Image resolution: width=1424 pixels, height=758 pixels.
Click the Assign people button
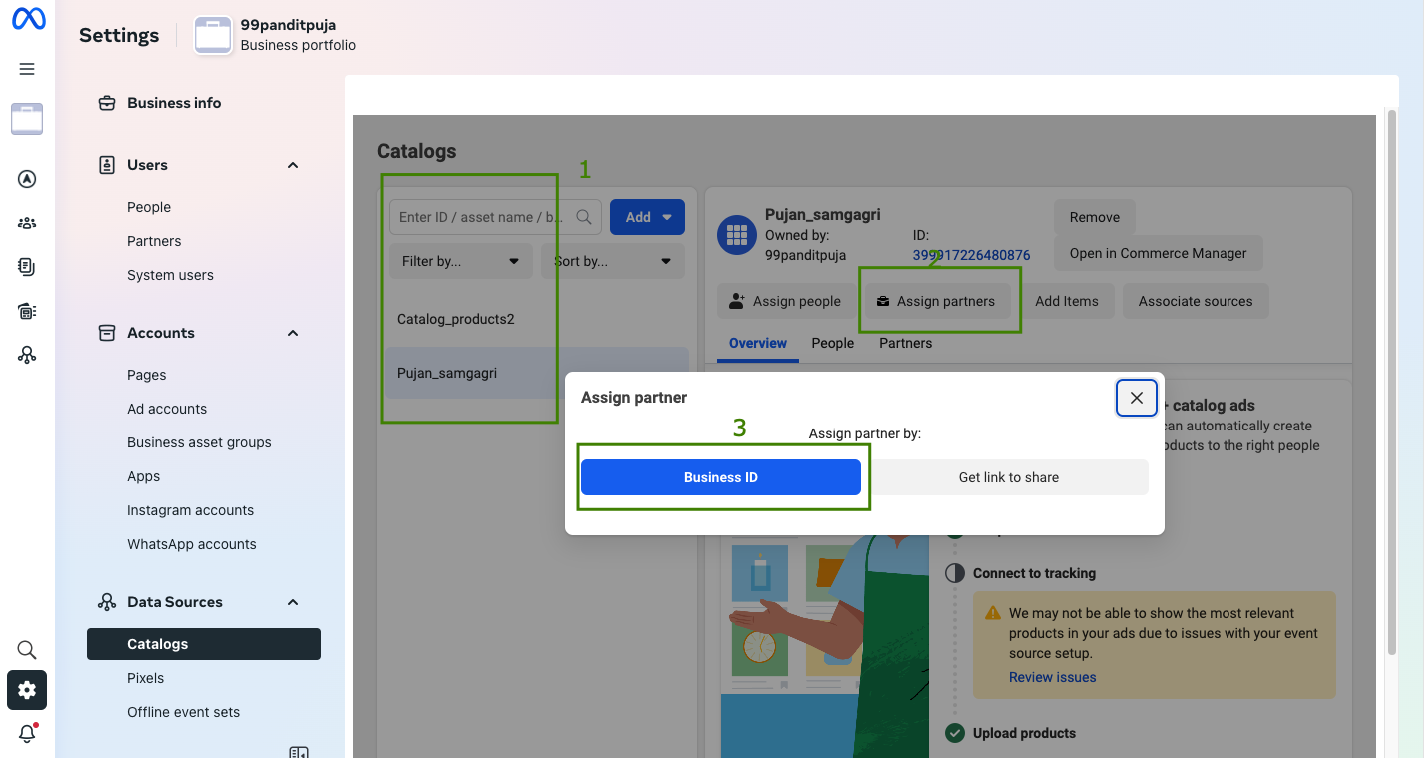(x=785, y=301)
